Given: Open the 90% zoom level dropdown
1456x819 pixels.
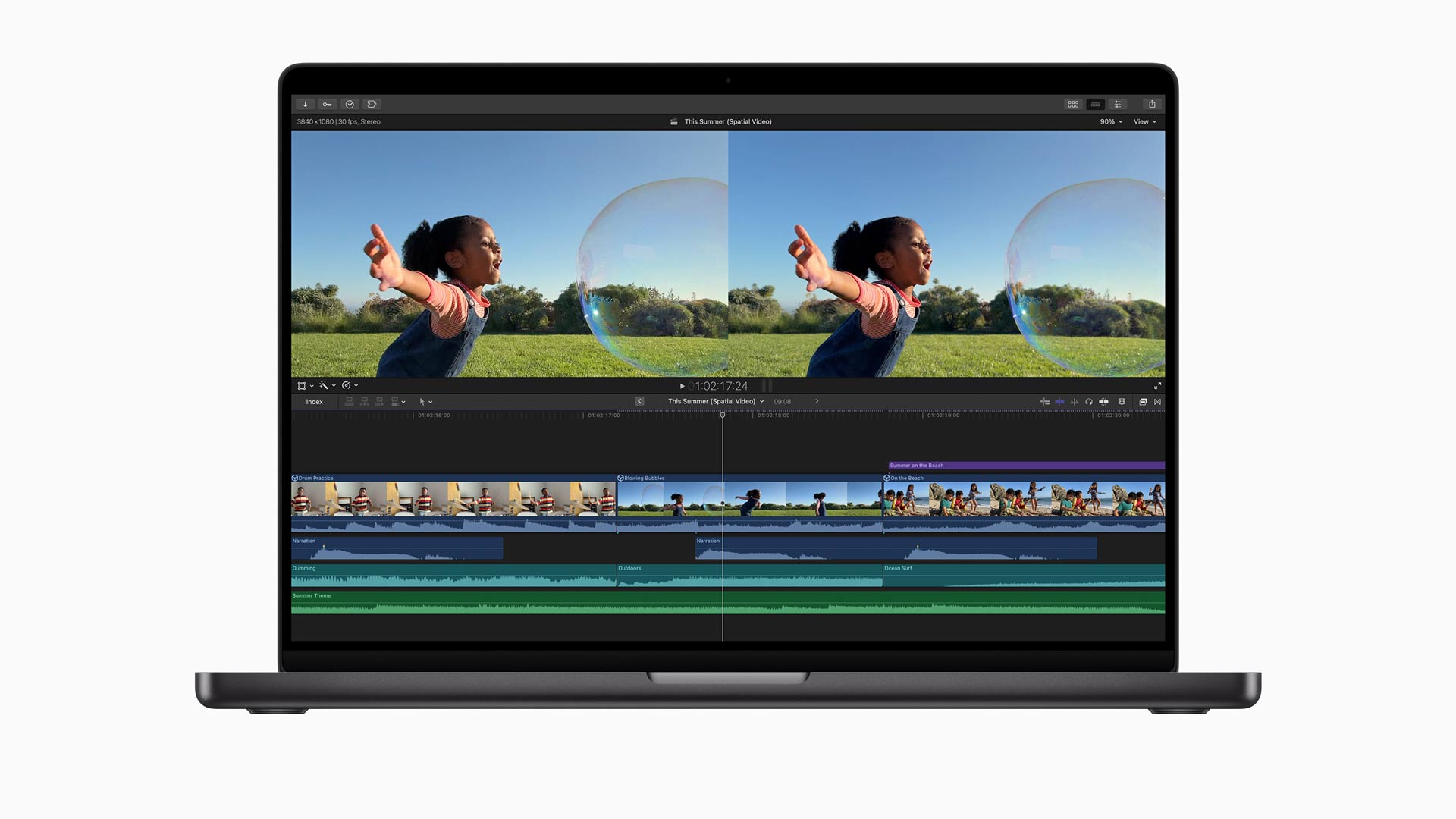Looking at the screenshot, I should click(1111, 122).
